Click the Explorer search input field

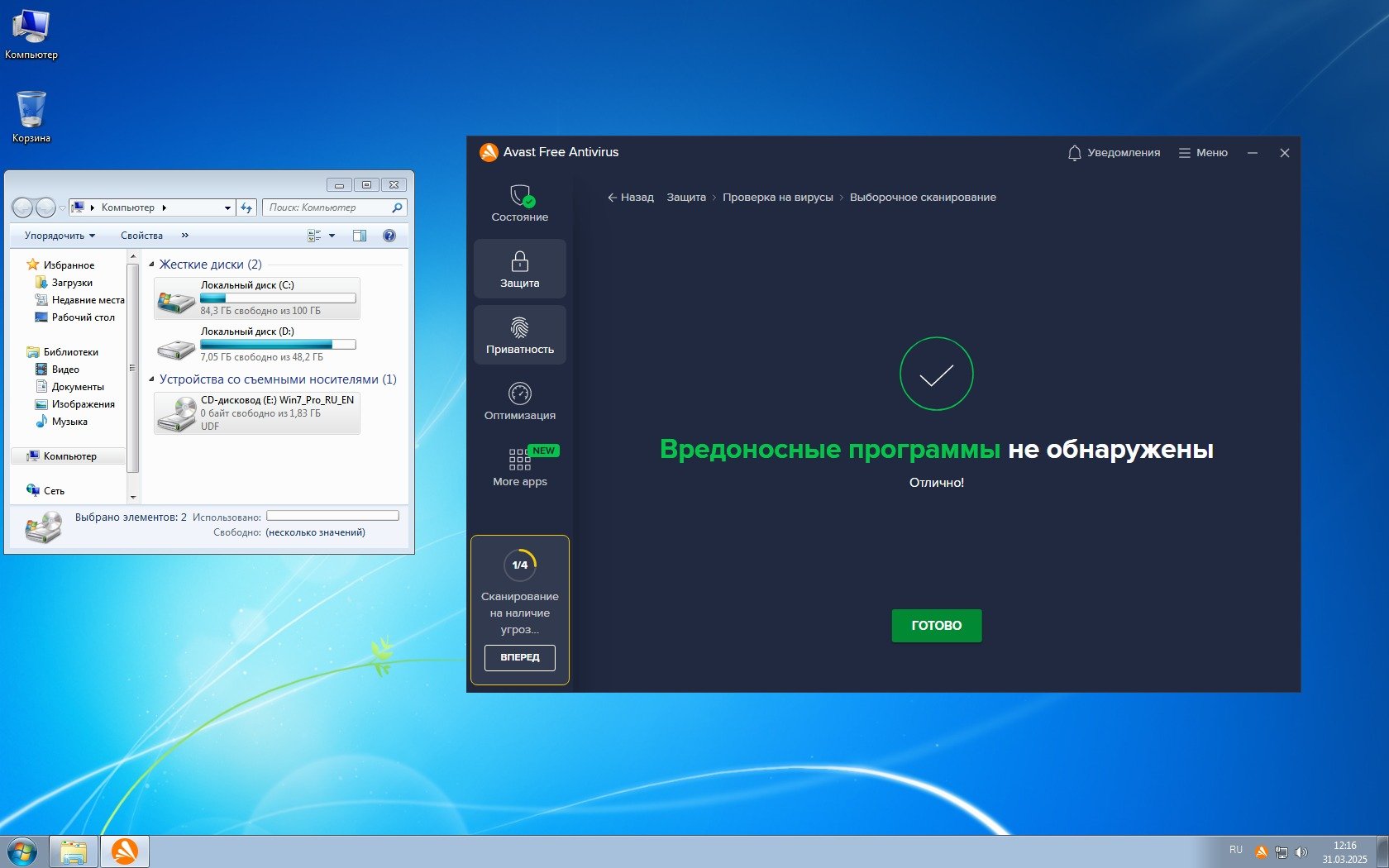coord(328,208)
